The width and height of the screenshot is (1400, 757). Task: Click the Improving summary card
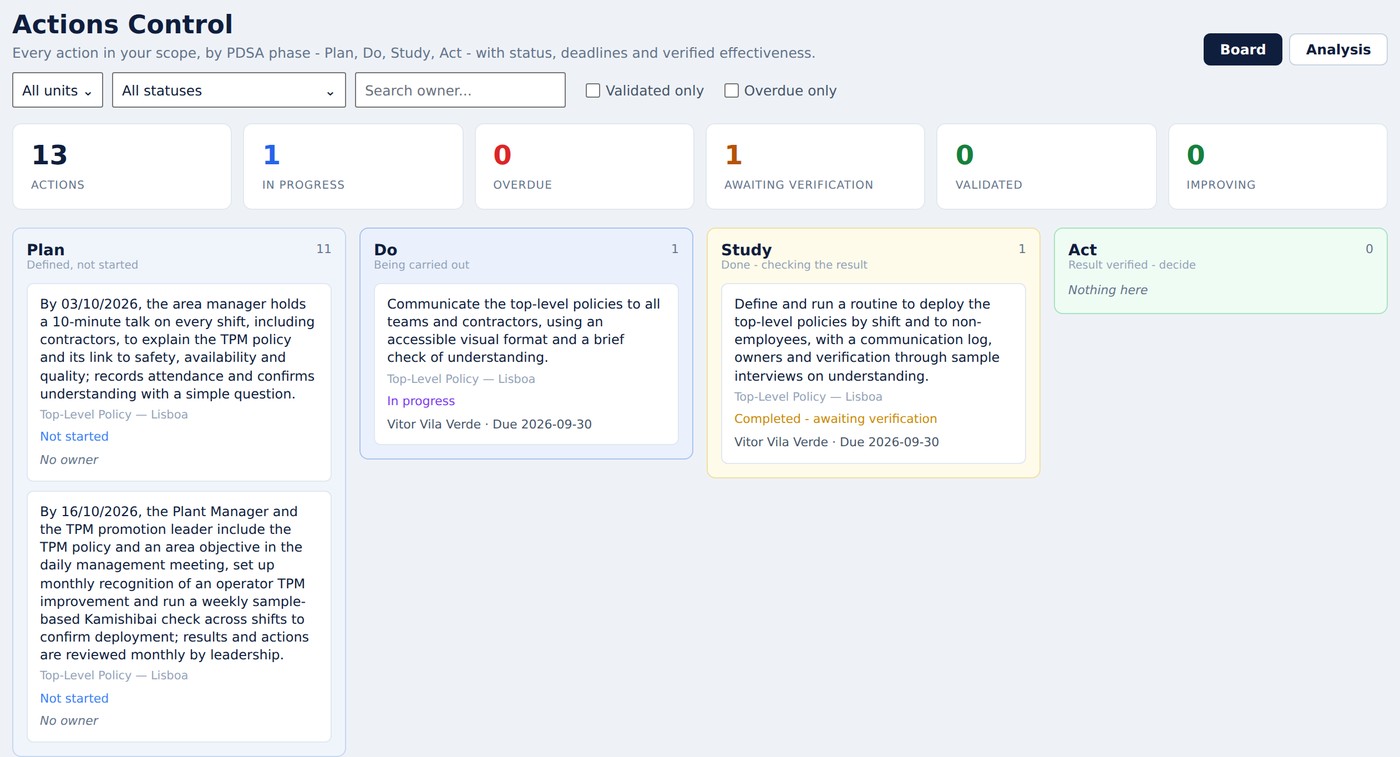1278,167
